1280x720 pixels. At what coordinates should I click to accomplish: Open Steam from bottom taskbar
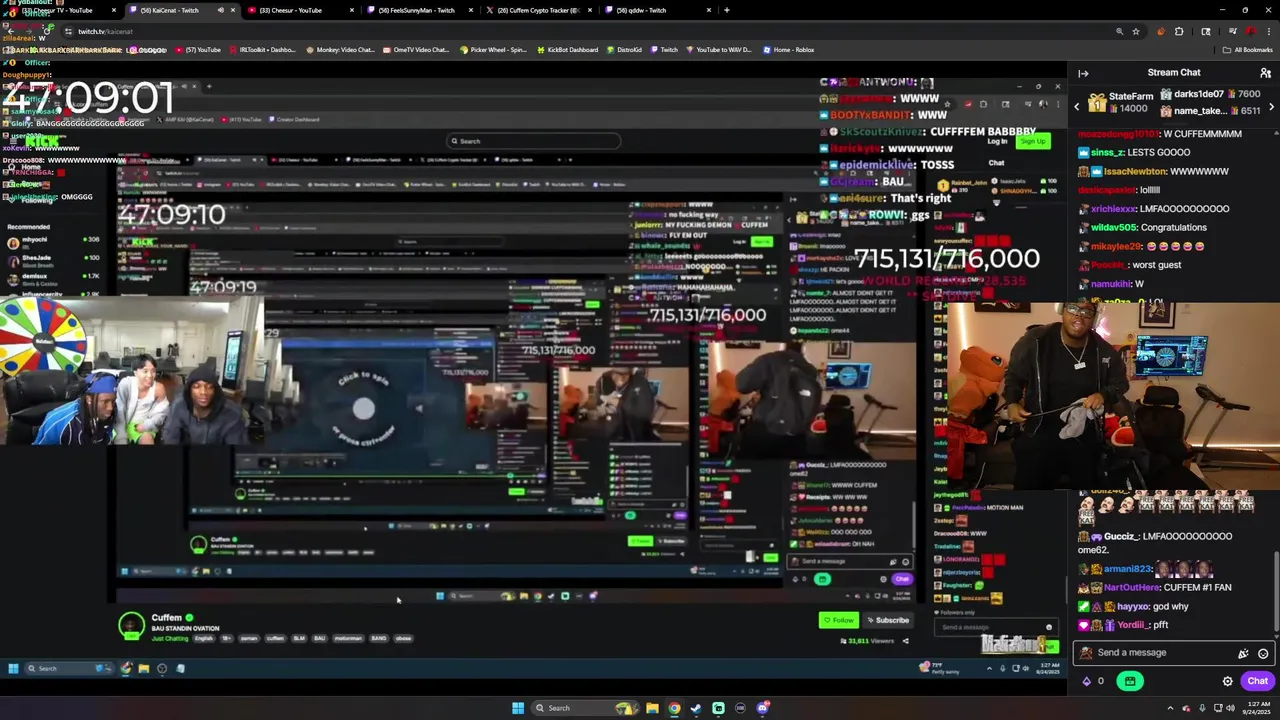coord(696,708)
